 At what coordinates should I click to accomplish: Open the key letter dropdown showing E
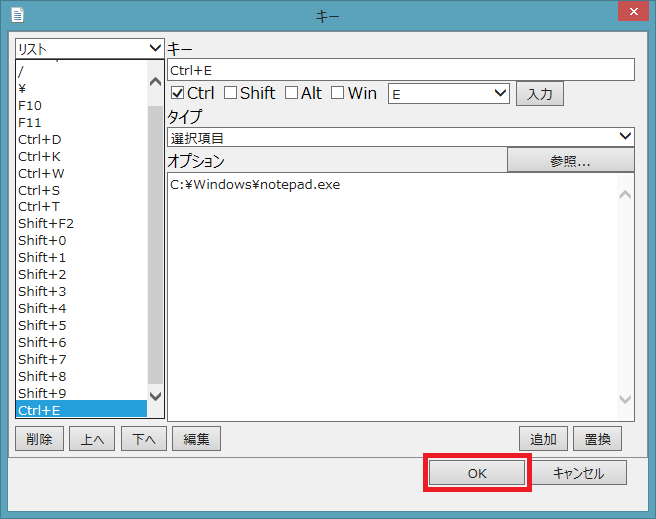tap(449, 93)
